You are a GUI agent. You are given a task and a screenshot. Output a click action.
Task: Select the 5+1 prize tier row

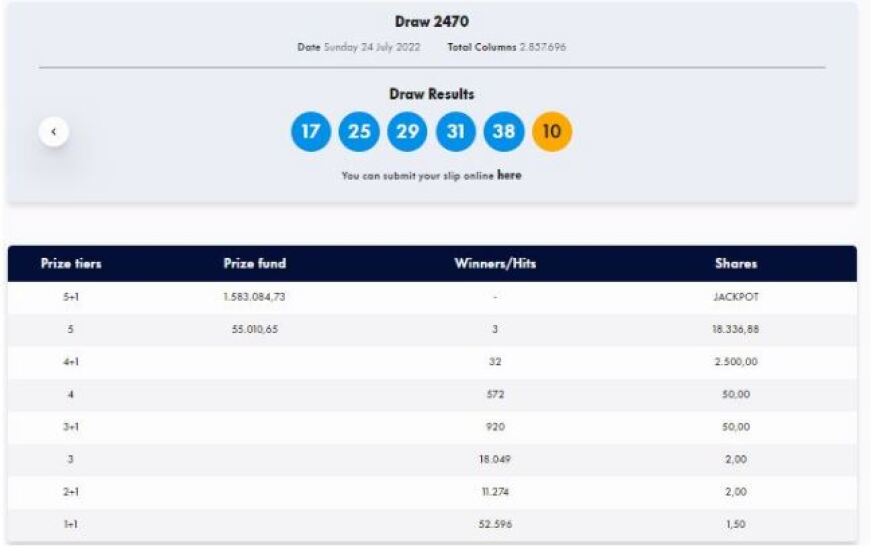click(x=71, y=297)
